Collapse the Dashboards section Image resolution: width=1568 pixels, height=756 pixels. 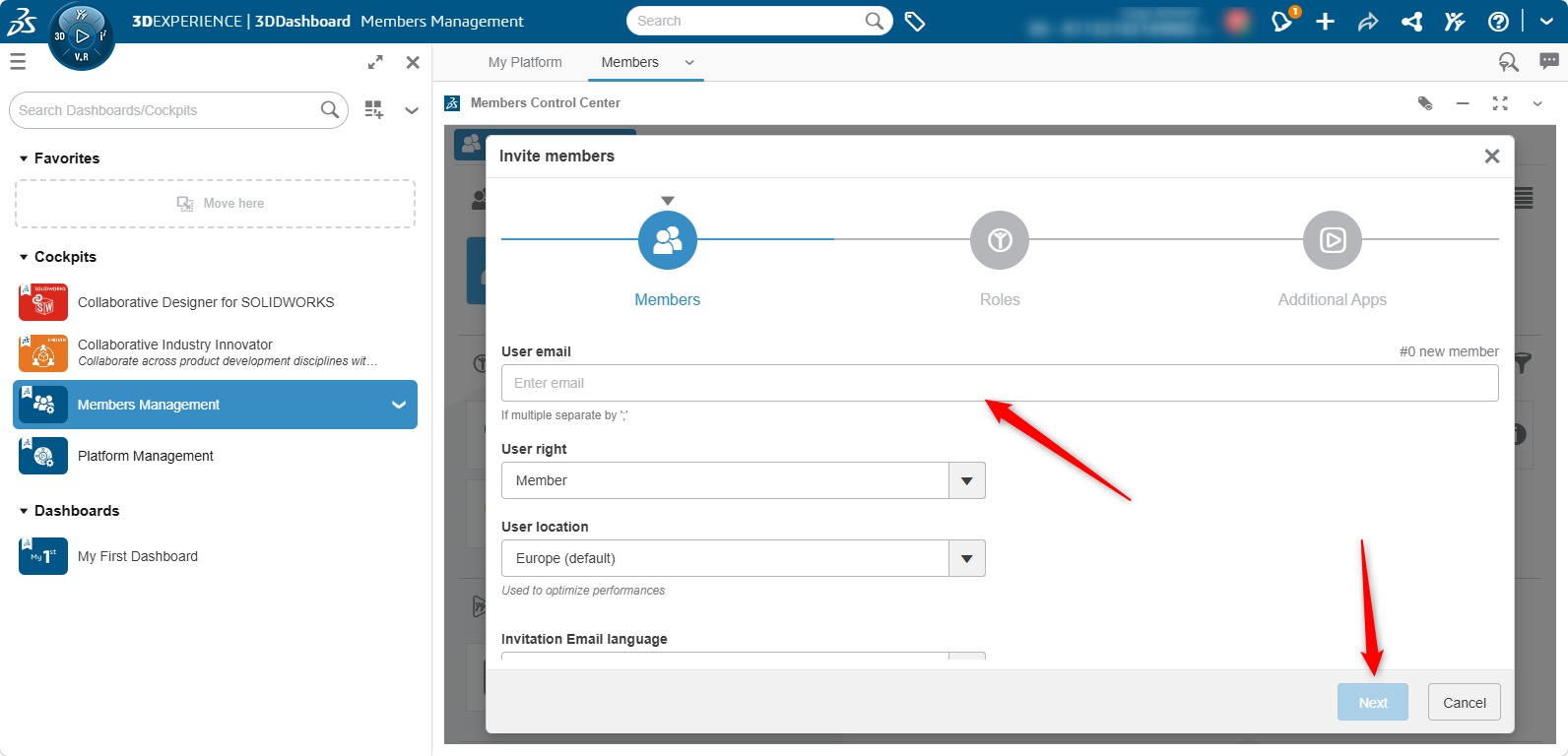24,511
